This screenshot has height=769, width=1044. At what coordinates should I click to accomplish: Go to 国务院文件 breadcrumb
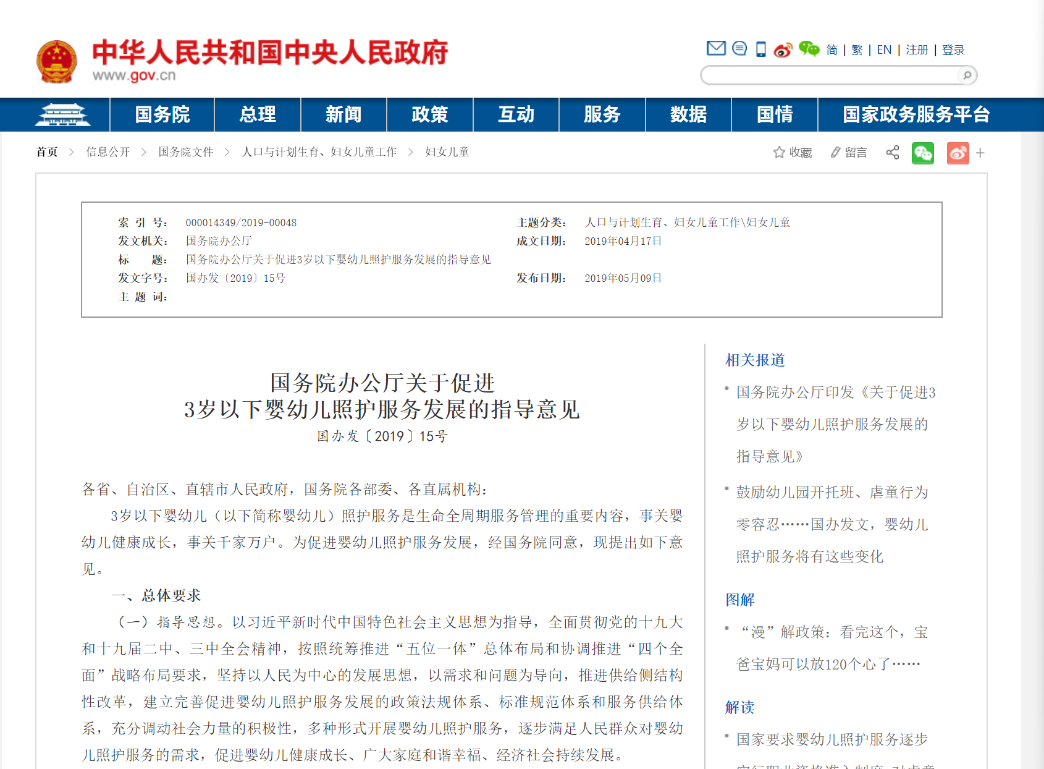186,152
